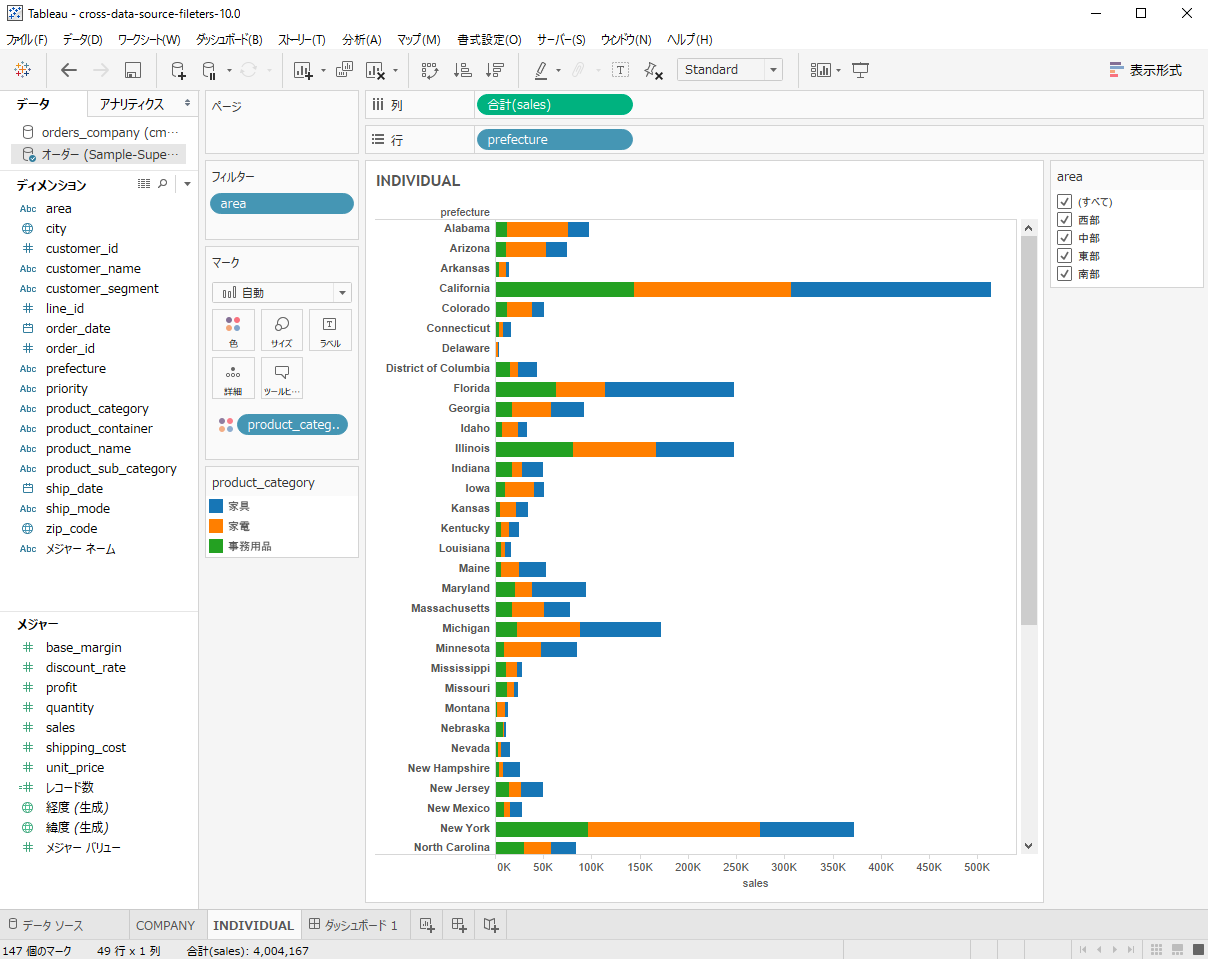Open the mark type dropdown showing 自動

coord(342,293)
